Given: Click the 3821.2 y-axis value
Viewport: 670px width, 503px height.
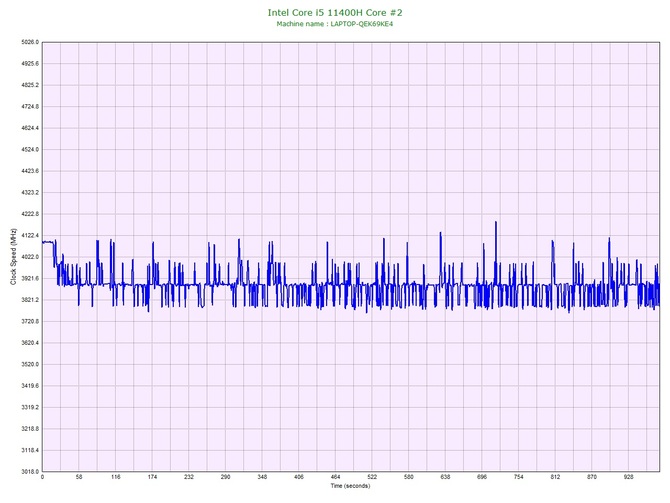Looking at the screenshot, I should click(x=30, y=300).
